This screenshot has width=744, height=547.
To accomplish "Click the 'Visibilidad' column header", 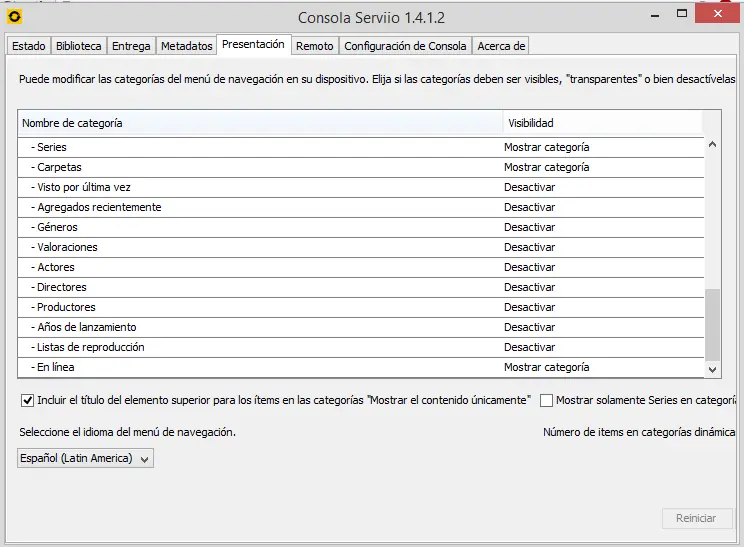I will click(603, 123).
